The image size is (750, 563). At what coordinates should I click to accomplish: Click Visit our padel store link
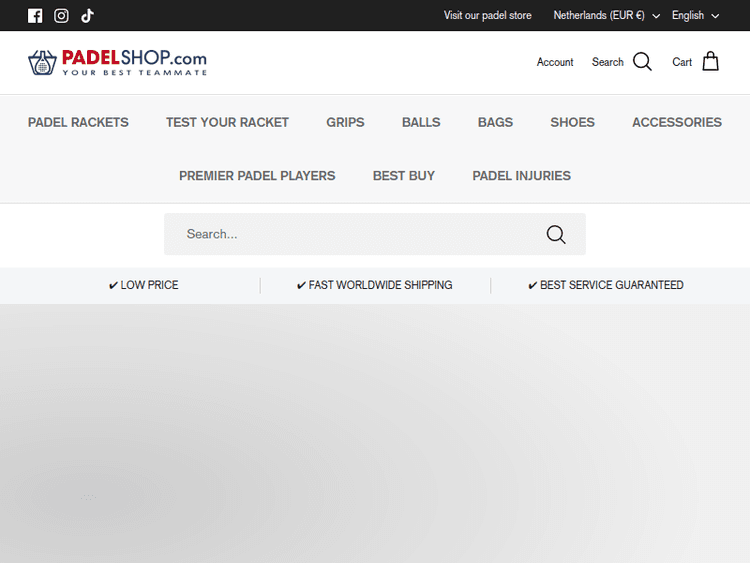488,16
